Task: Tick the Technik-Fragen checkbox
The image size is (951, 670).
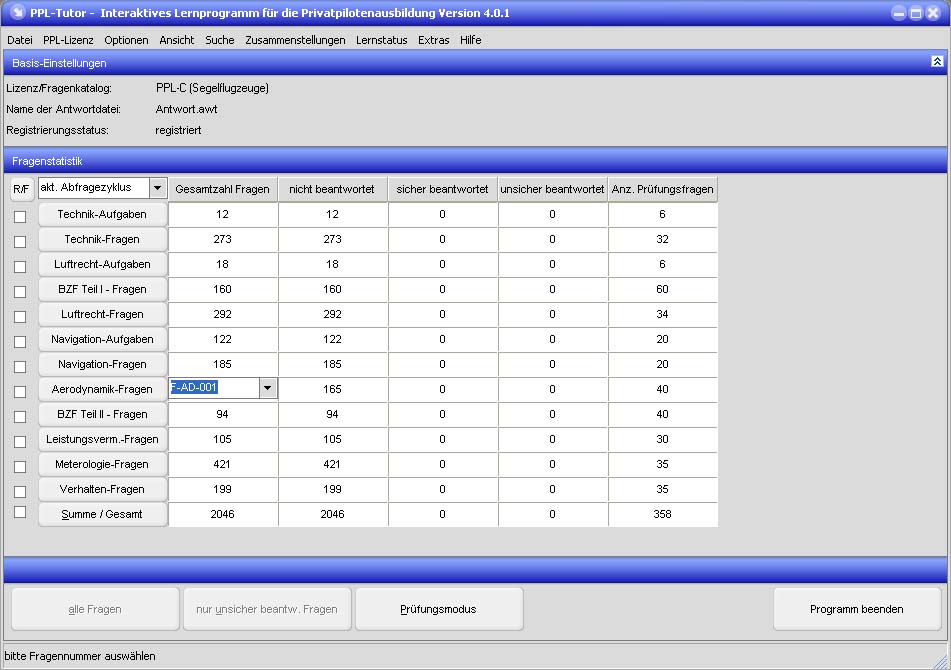Action: point(20,241)
